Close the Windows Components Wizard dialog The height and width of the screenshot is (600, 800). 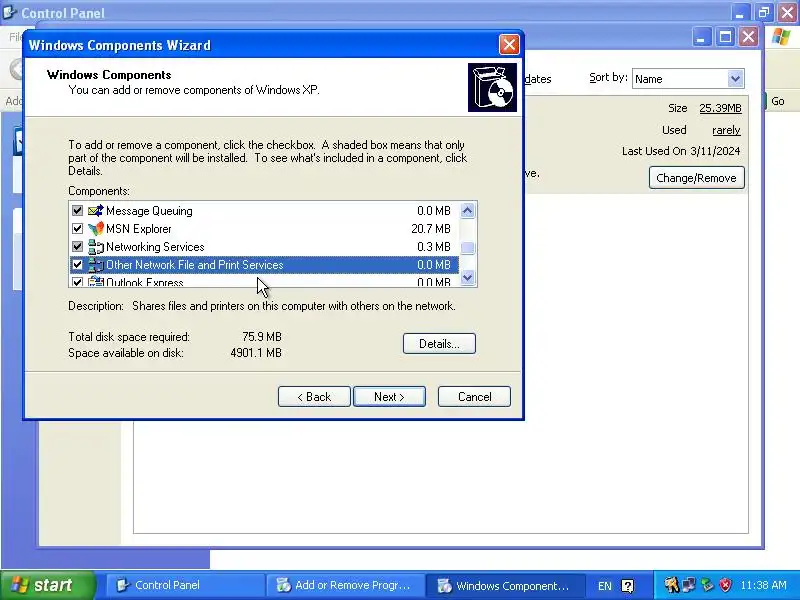point(509,45)
